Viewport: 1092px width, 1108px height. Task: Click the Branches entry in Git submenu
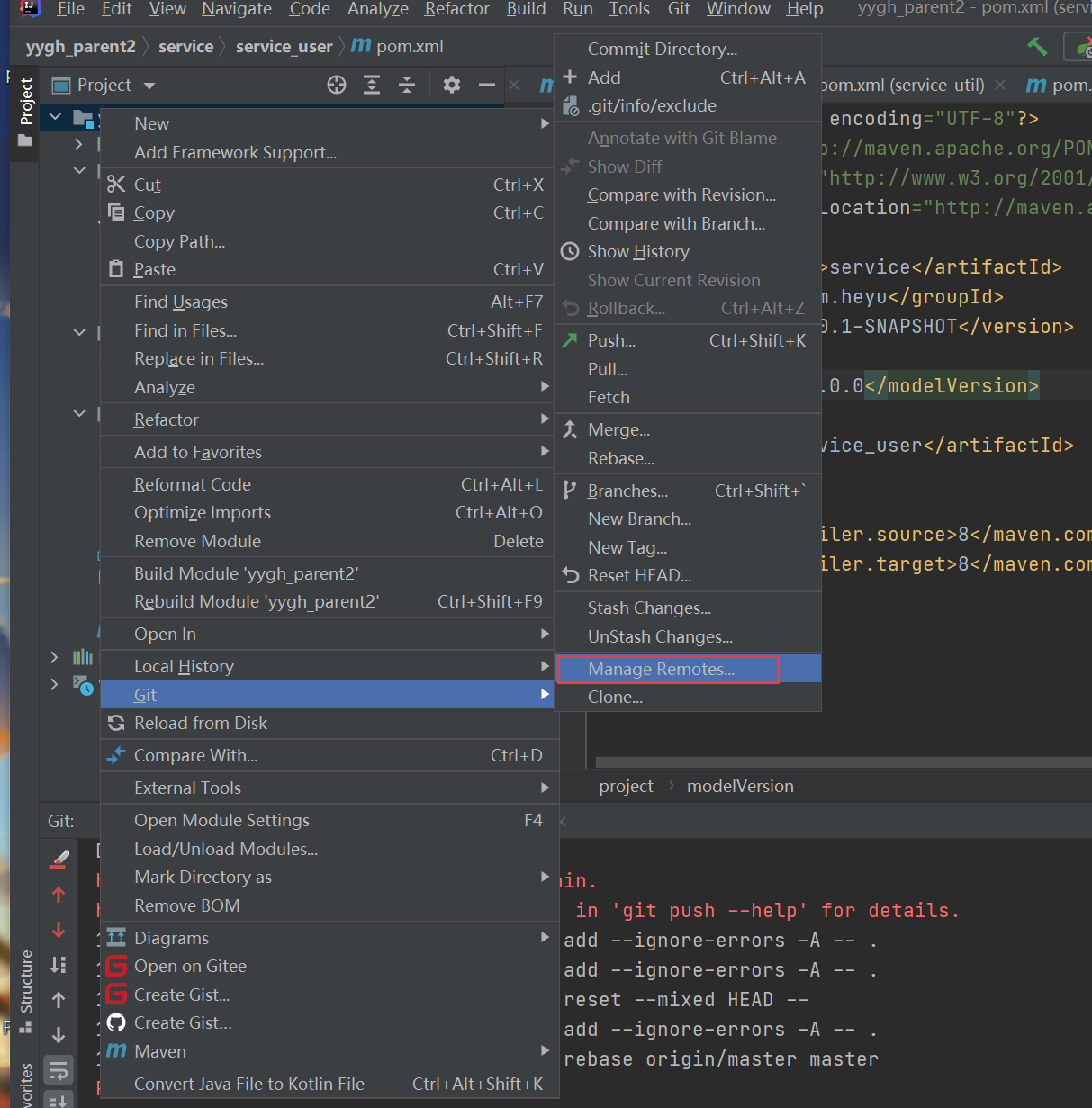point(688,491)
